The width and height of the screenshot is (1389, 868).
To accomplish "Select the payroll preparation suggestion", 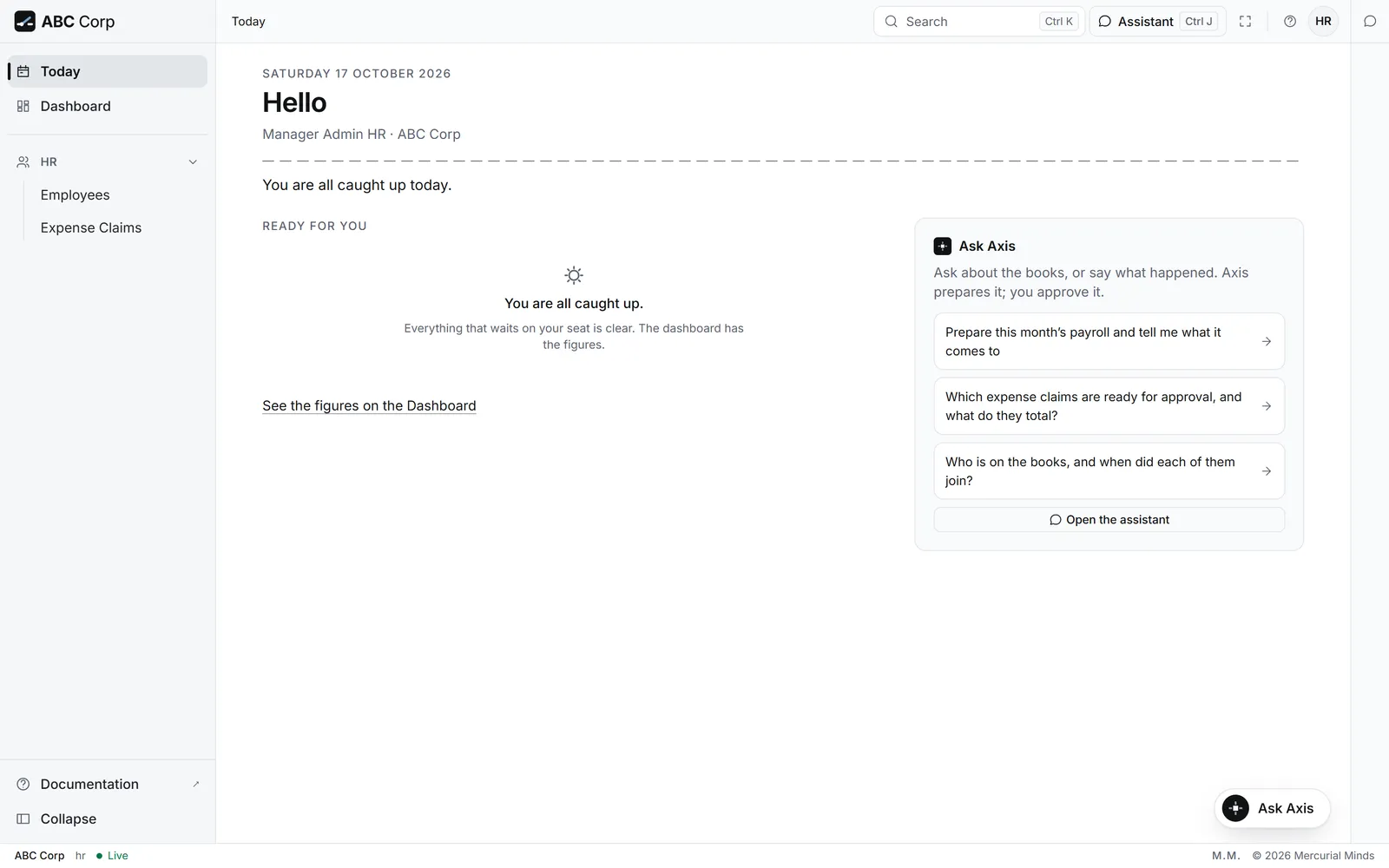I will (1109, 341).
